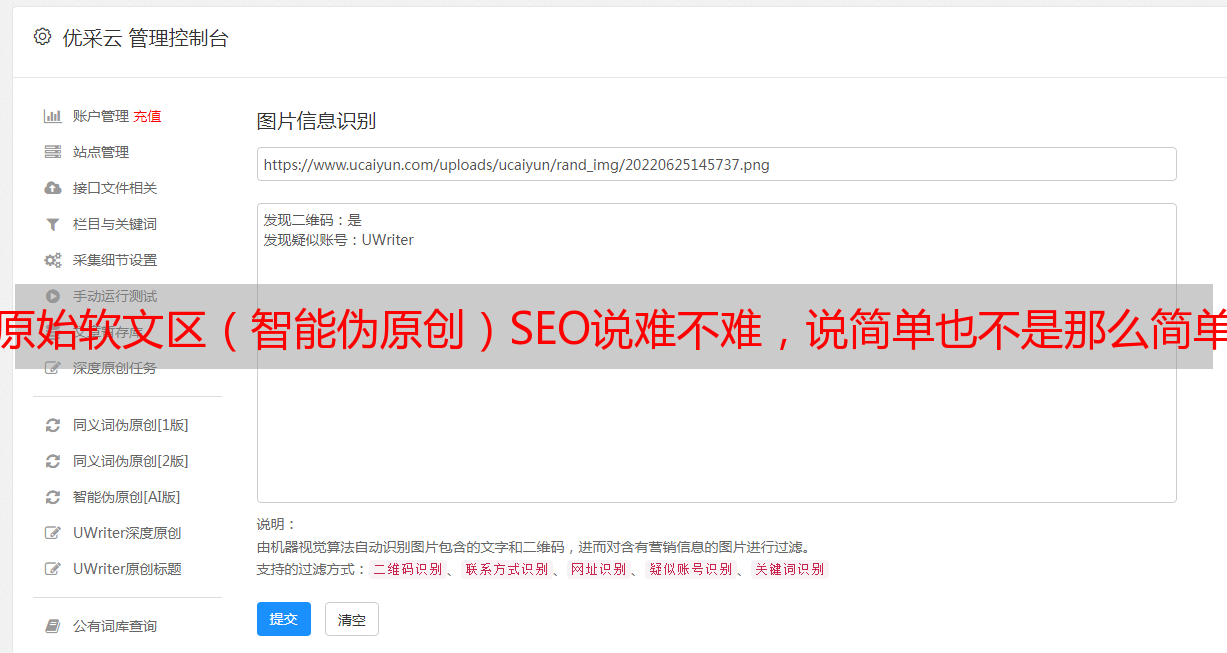This screenshot has width=1227, height=653.
Task: Click the 说明： label
Action: coord(277,524)
